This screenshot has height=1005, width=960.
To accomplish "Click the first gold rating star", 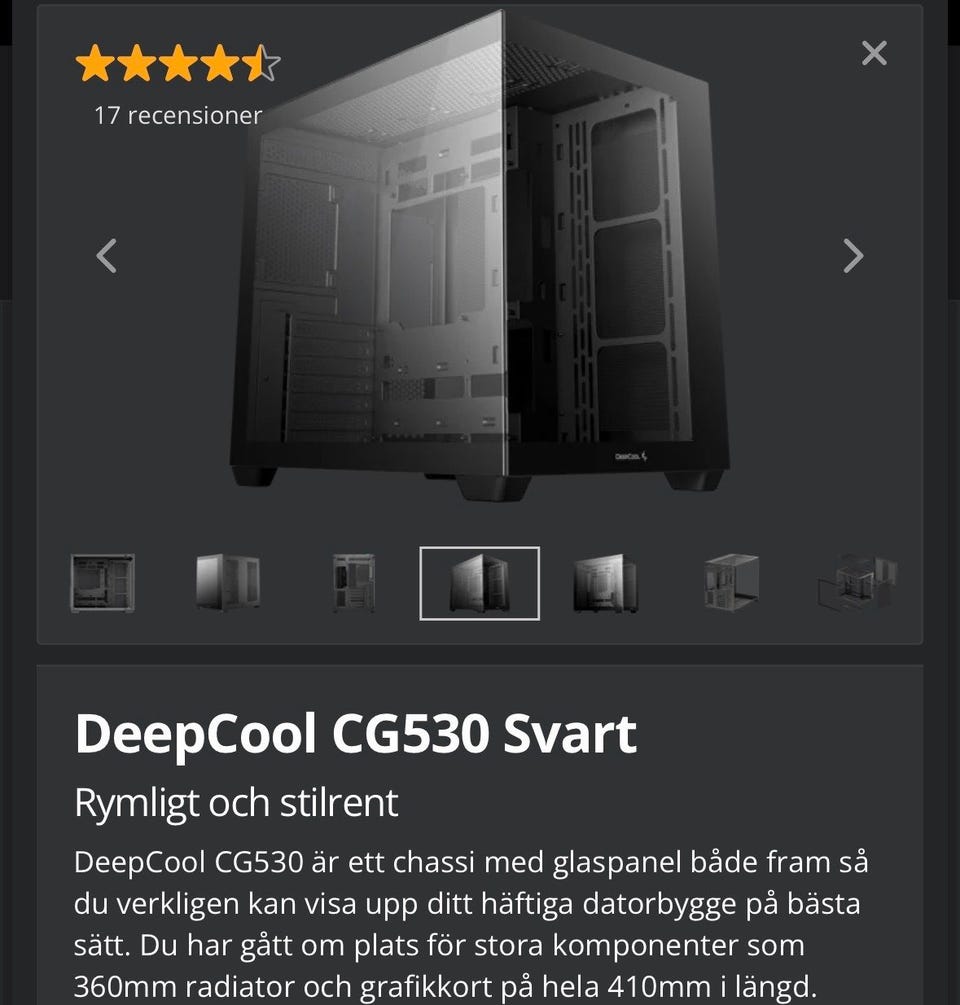I will 95,63.
